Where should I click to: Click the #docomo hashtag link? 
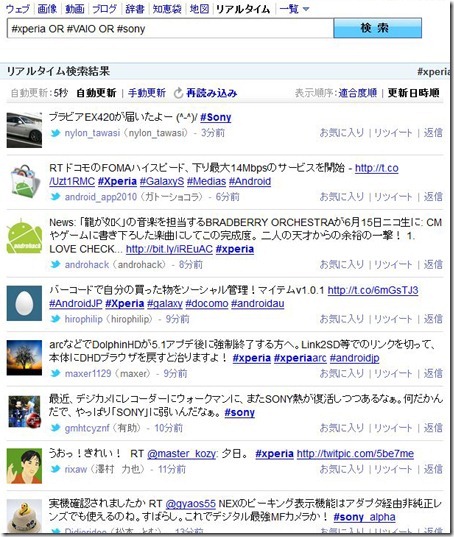[207, 304]
